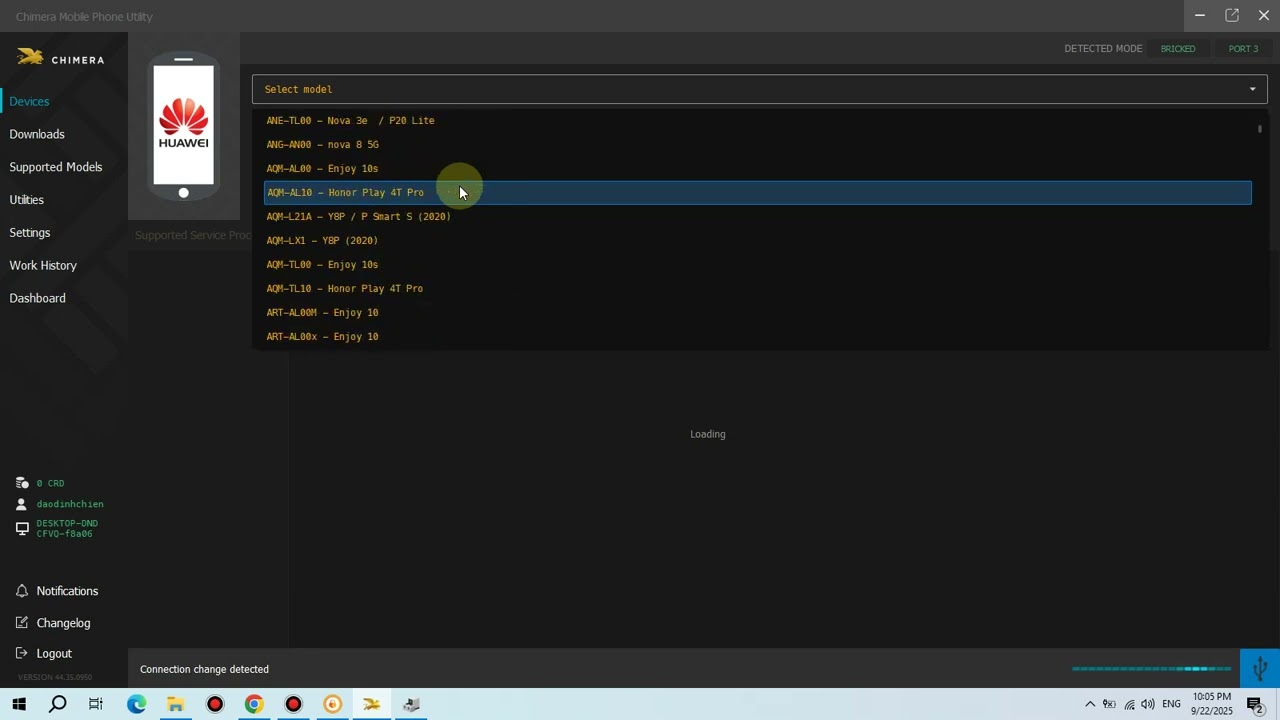Click the orange circular app on the taskbar
This screenshot has height=720, width=1280.
point(332,704)
